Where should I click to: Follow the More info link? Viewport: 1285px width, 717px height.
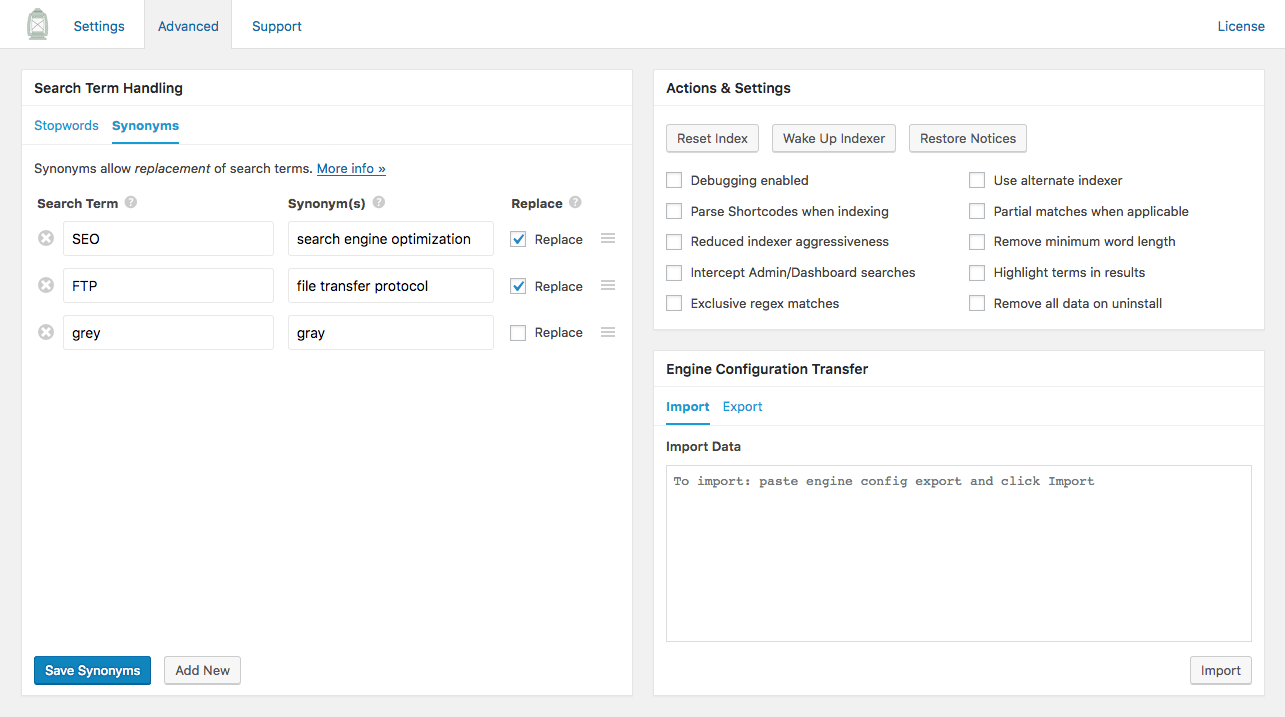click(x=351, y=169)
